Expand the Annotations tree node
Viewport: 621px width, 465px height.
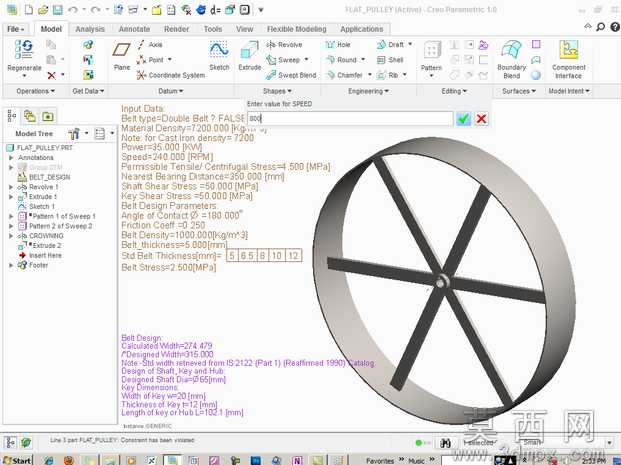coord(11,158)
